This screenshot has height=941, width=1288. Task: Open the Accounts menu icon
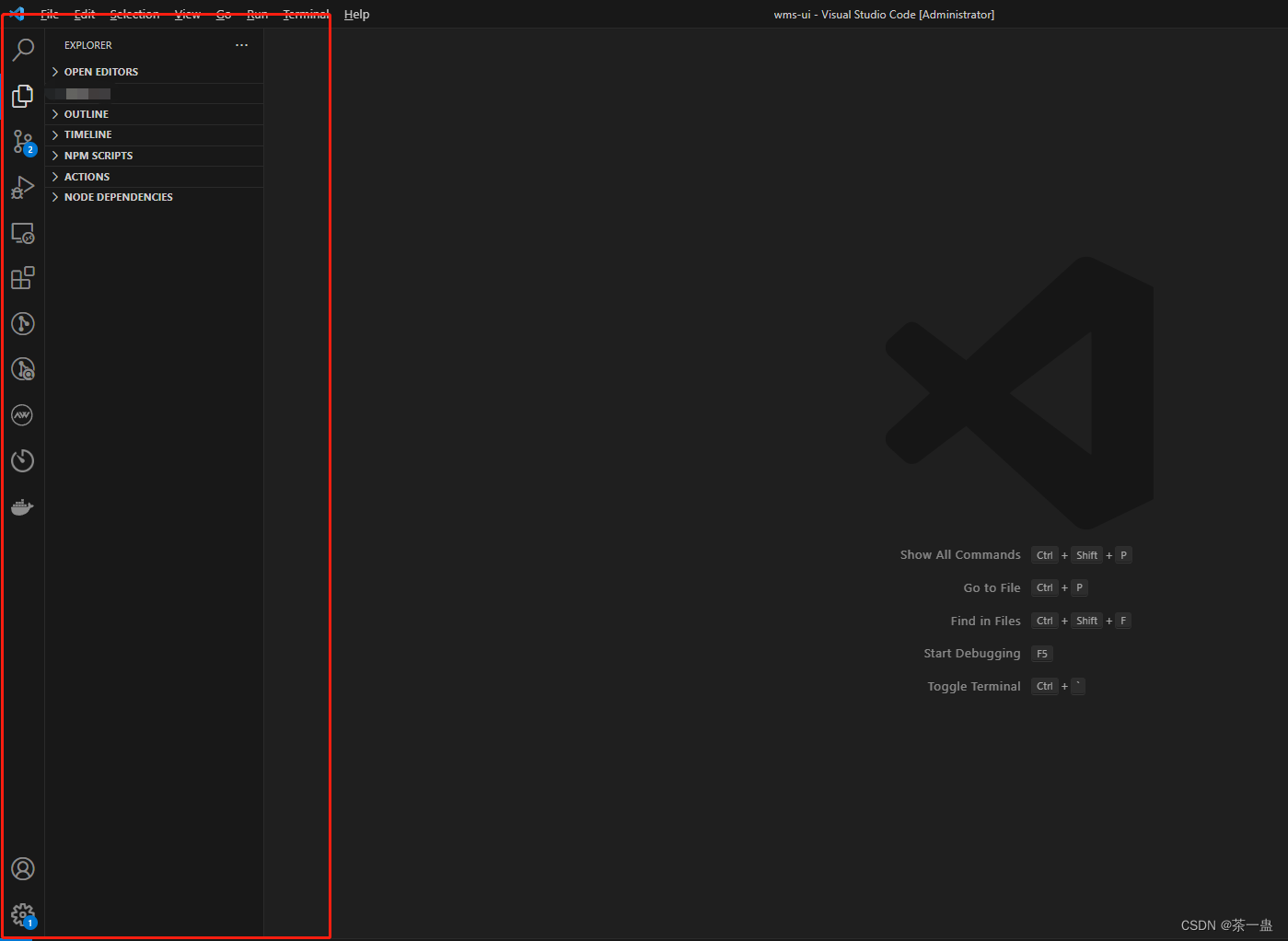coord(23,869)
